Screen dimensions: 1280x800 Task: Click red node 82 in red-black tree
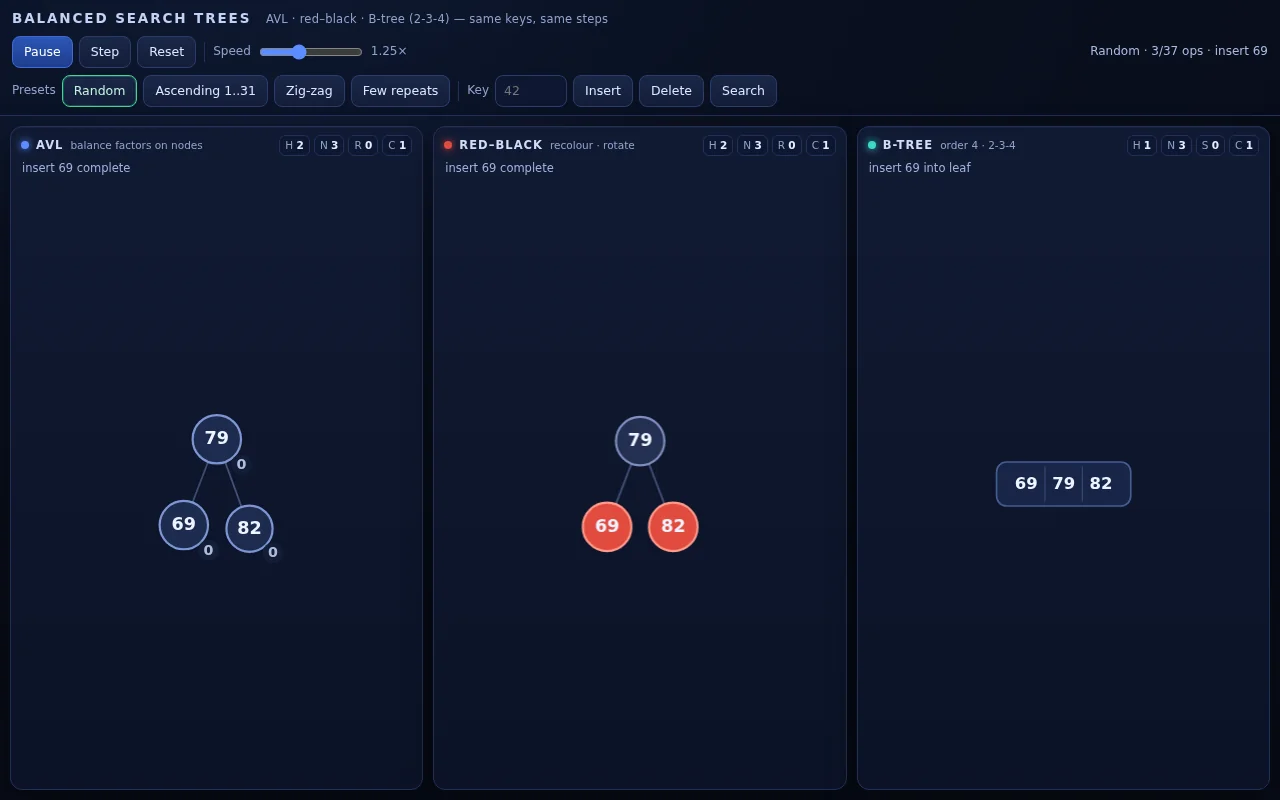[673, 527]
